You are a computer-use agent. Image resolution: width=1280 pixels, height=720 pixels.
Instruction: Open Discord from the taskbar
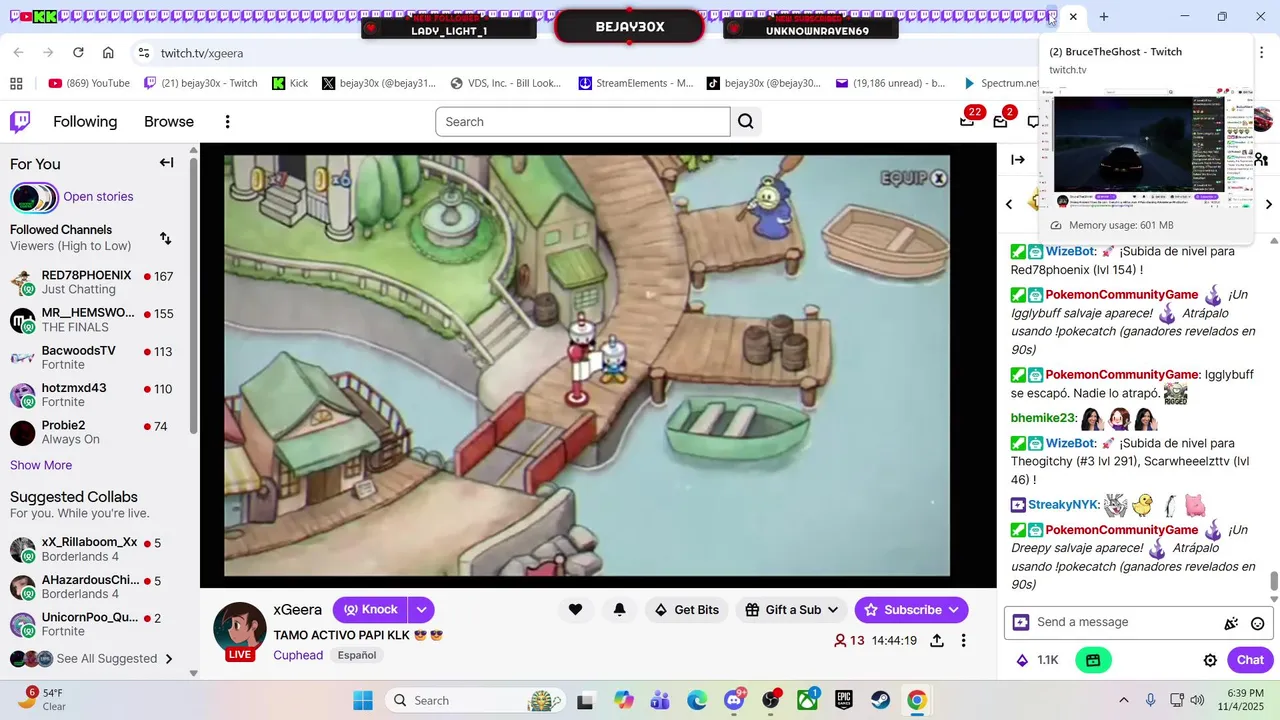tap(734, 700)
